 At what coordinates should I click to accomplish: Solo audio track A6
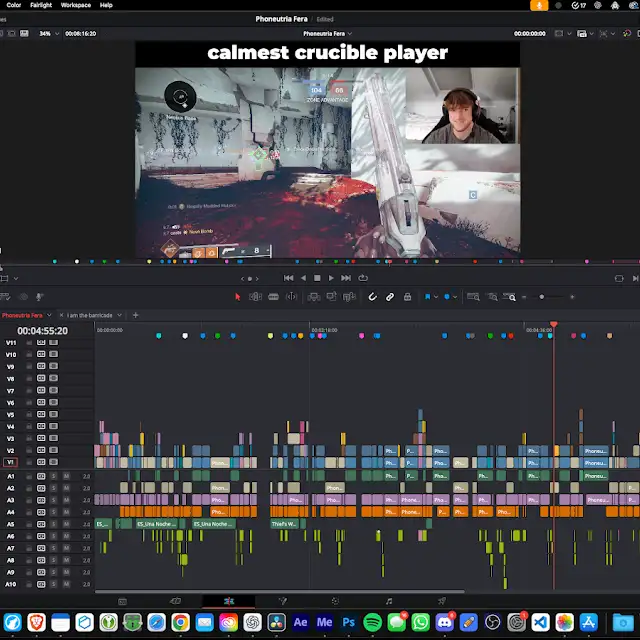(x=53, y=536)
